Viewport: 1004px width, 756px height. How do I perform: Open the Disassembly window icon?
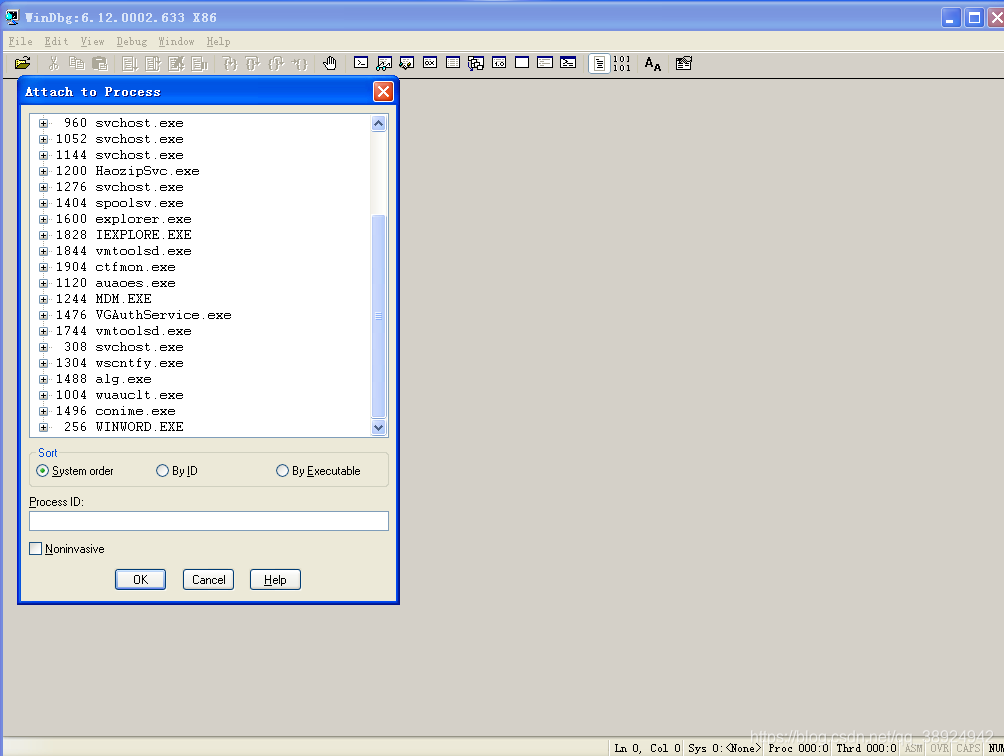[x=499, y=63]
